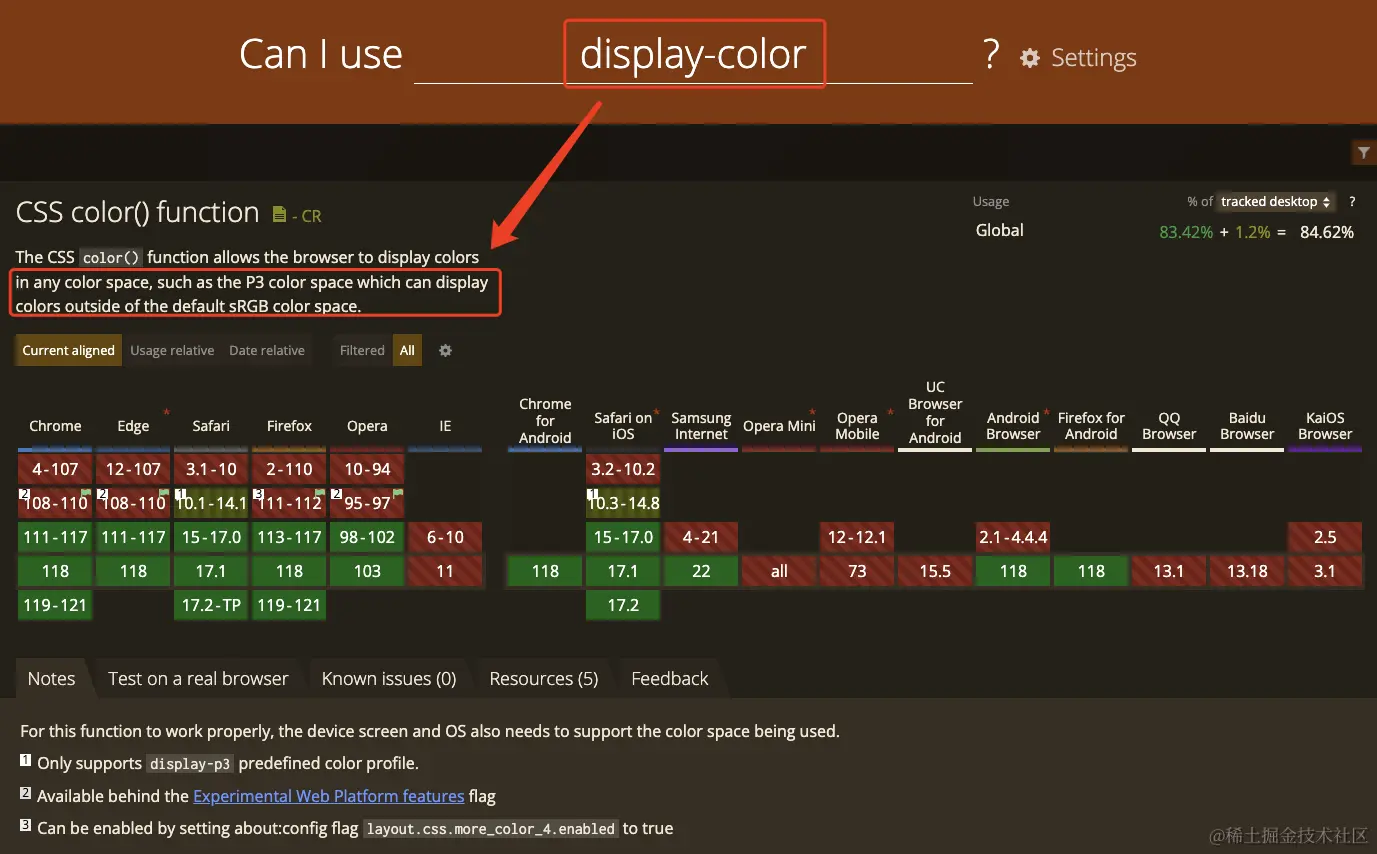Open table settings gear next to All
The width and height of the screenshot is (1377, 854).
[446, 350]
